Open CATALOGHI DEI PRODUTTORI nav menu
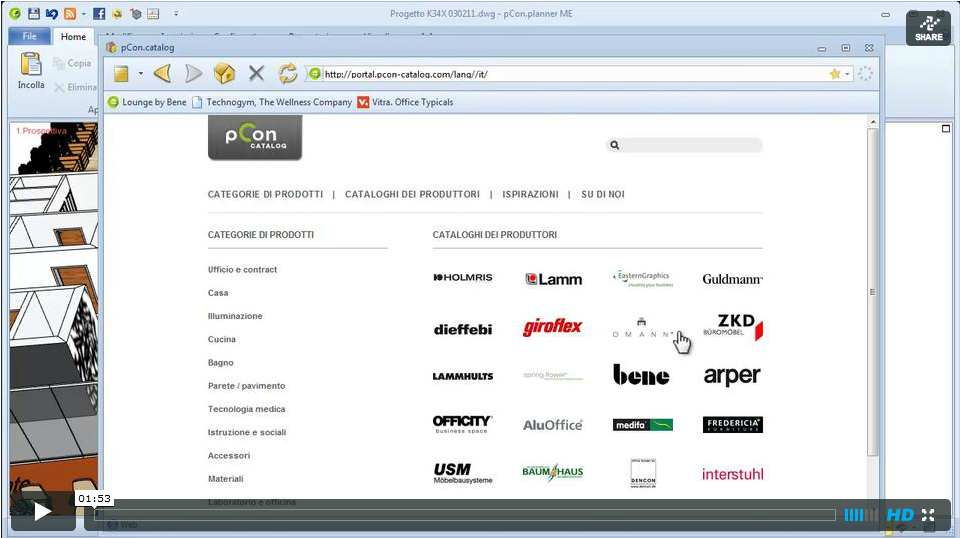 pos(413,194)
